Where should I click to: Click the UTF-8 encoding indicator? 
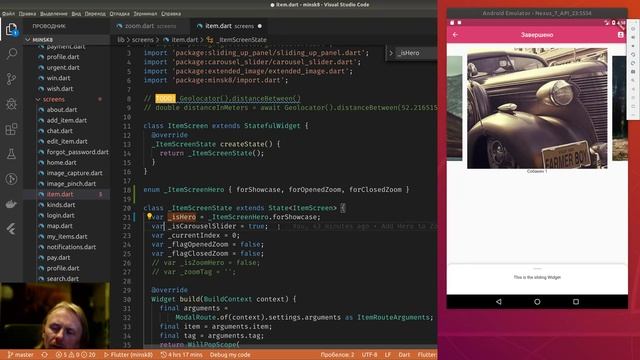click(x=369, y=355)
